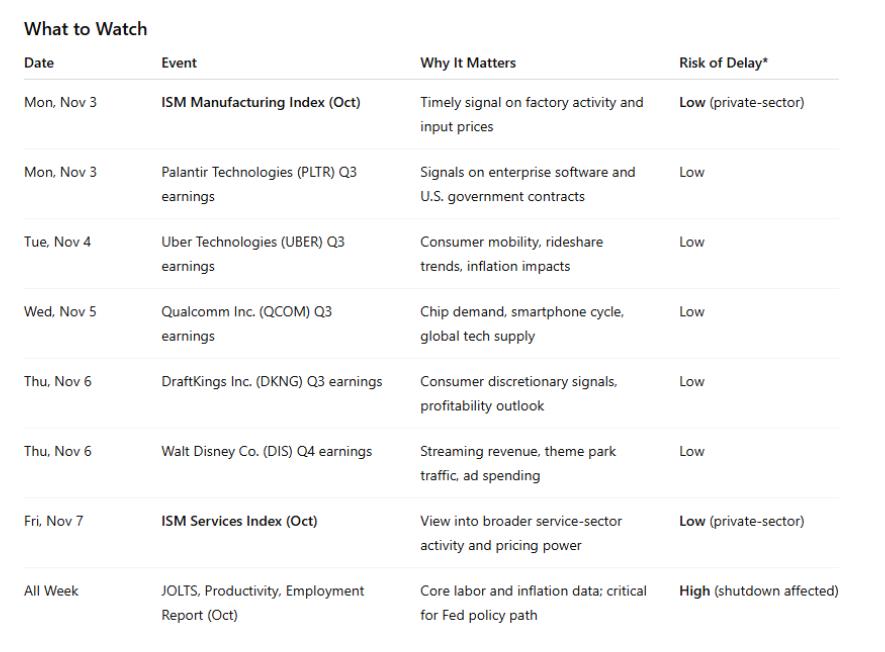Click the "Why It Matters" column header

[x=468, y=62]
